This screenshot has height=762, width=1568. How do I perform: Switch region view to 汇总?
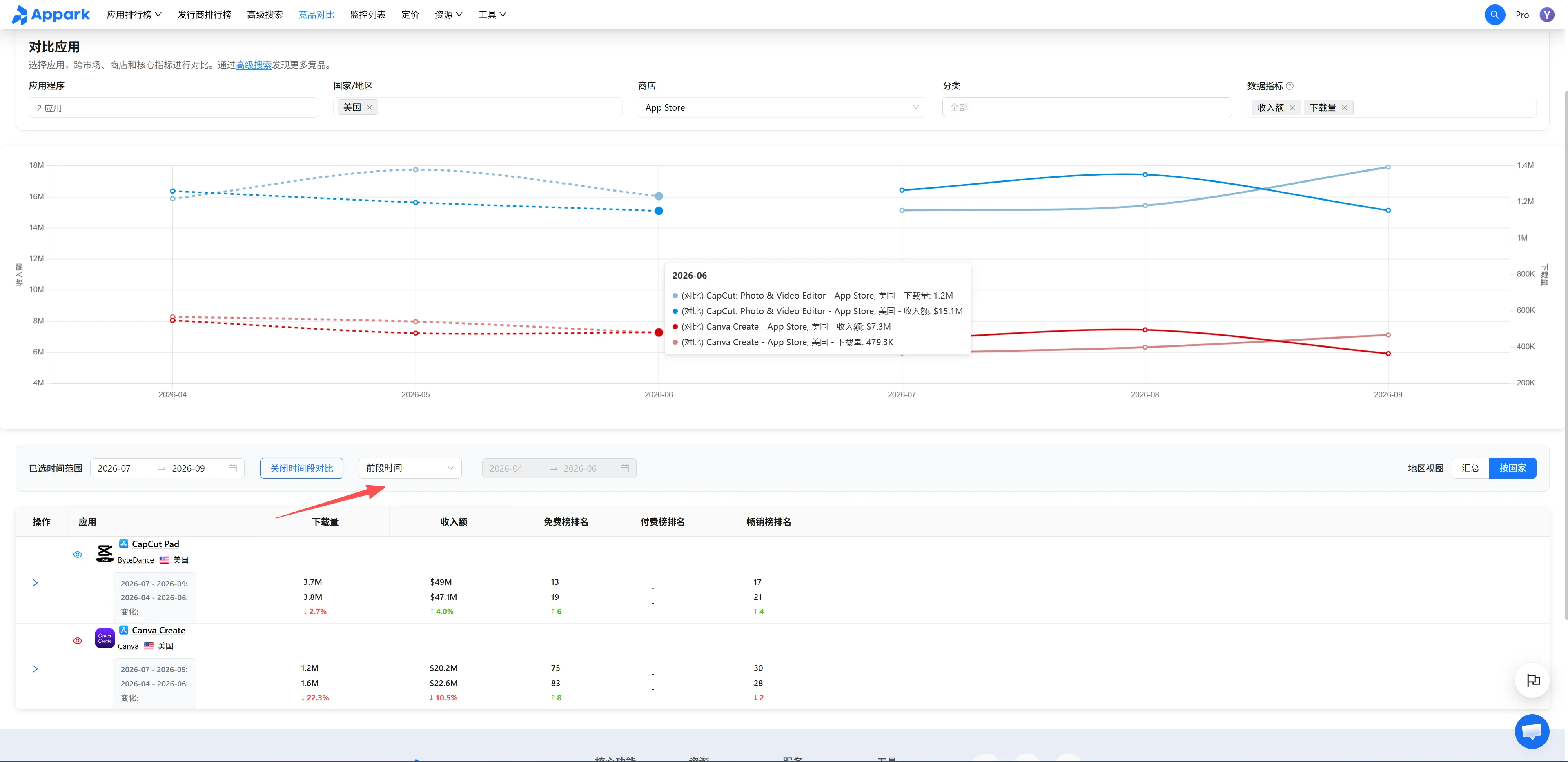click(x=1470, y=468)
